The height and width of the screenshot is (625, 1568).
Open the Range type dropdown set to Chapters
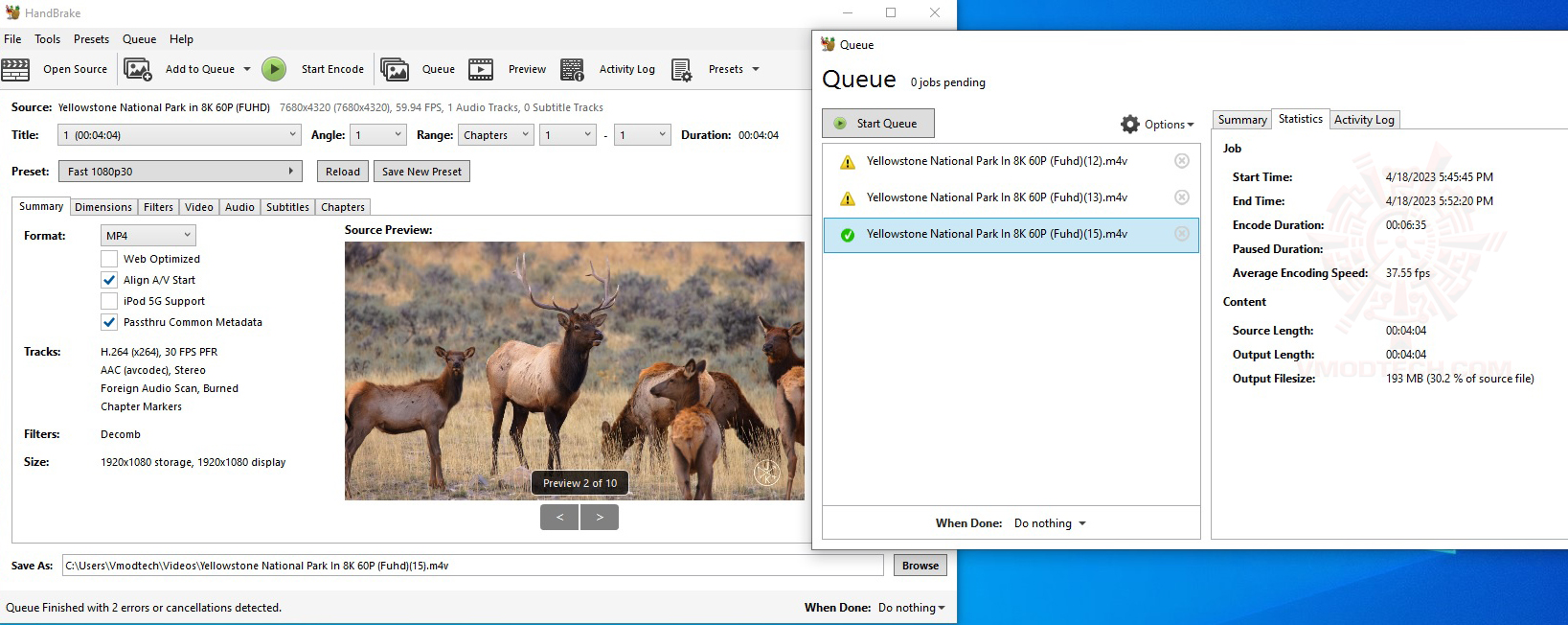tap(496, 135)
